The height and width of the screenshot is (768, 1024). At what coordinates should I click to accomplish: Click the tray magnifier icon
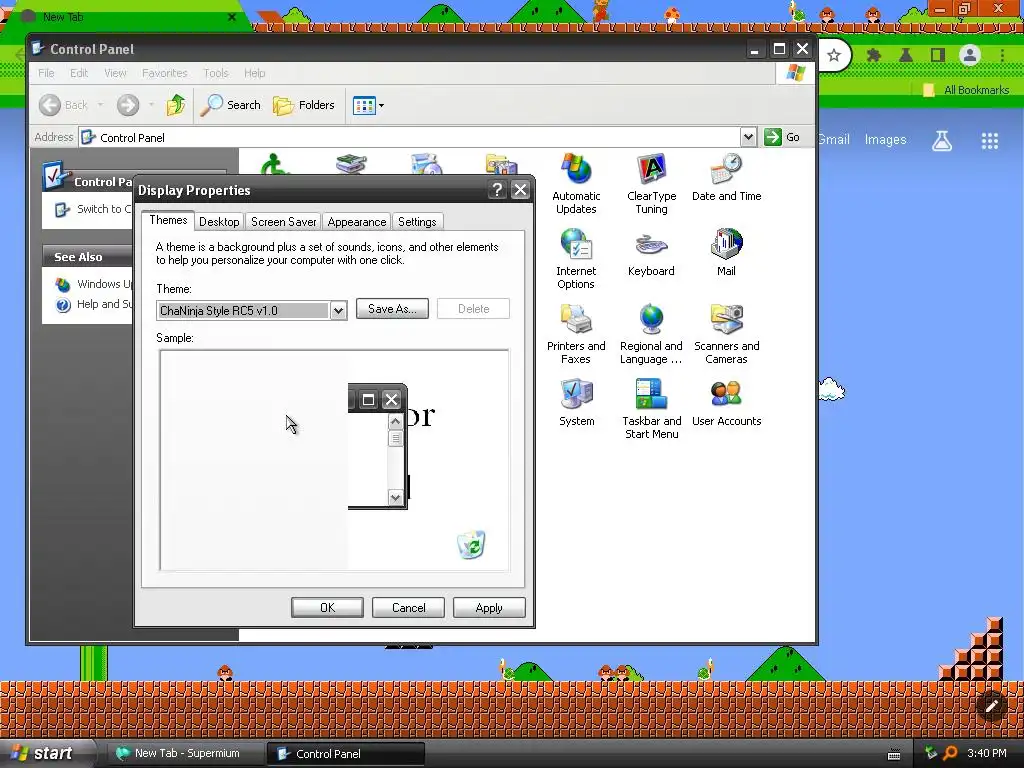tap(950, 753)
